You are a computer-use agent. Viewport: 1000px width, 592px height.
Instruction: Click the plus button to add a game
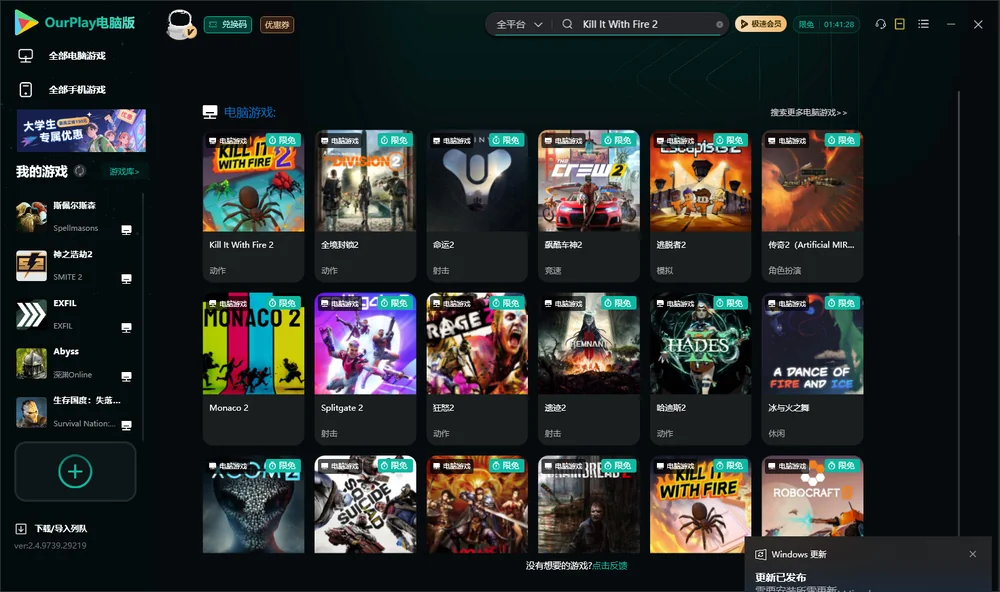pos(75,471)
